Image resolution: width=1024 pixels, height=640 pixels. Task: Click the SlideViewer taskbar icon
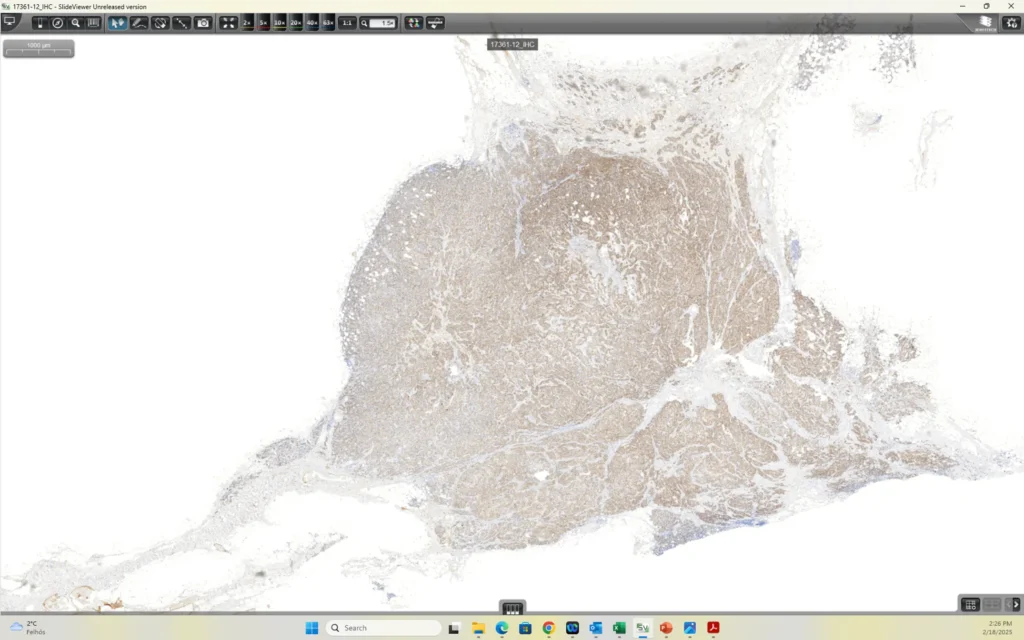click(643, 628)
